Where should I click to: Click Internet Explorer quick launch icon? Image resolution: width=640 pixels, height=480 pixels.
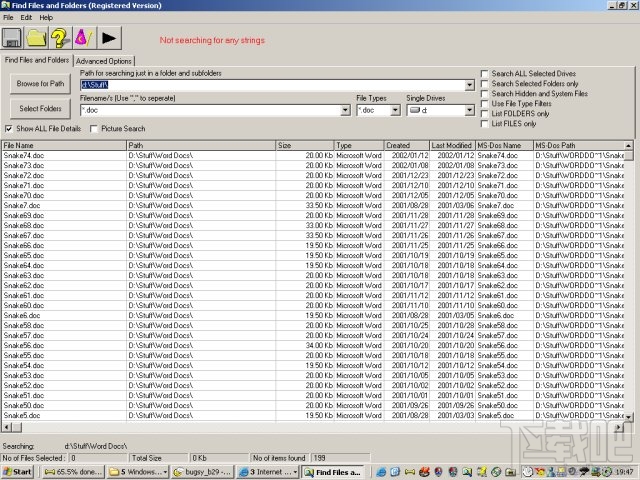click(x=381, y=472)
